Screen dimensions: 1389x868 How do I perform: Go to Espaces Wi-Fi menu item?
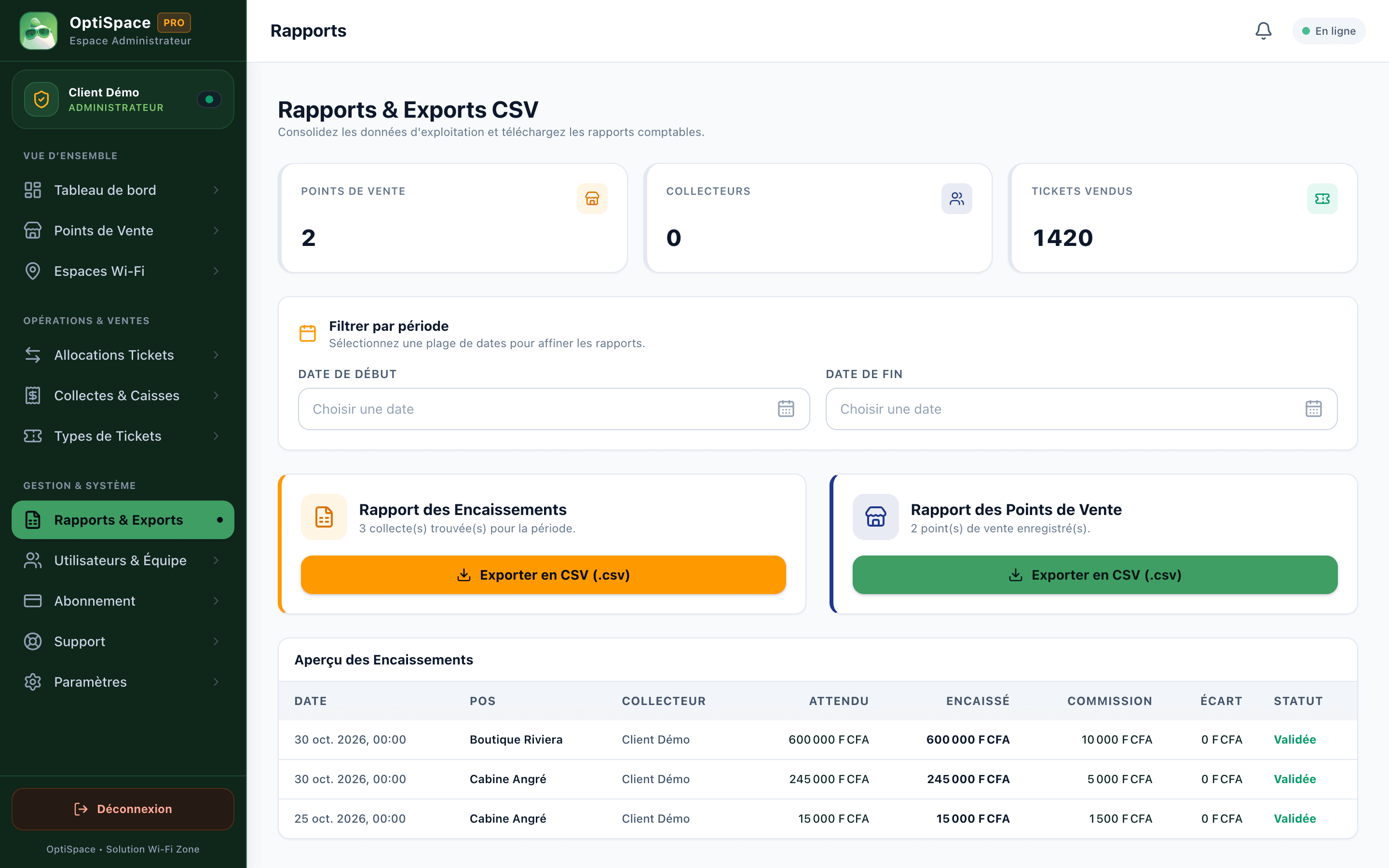coord(123,271)
